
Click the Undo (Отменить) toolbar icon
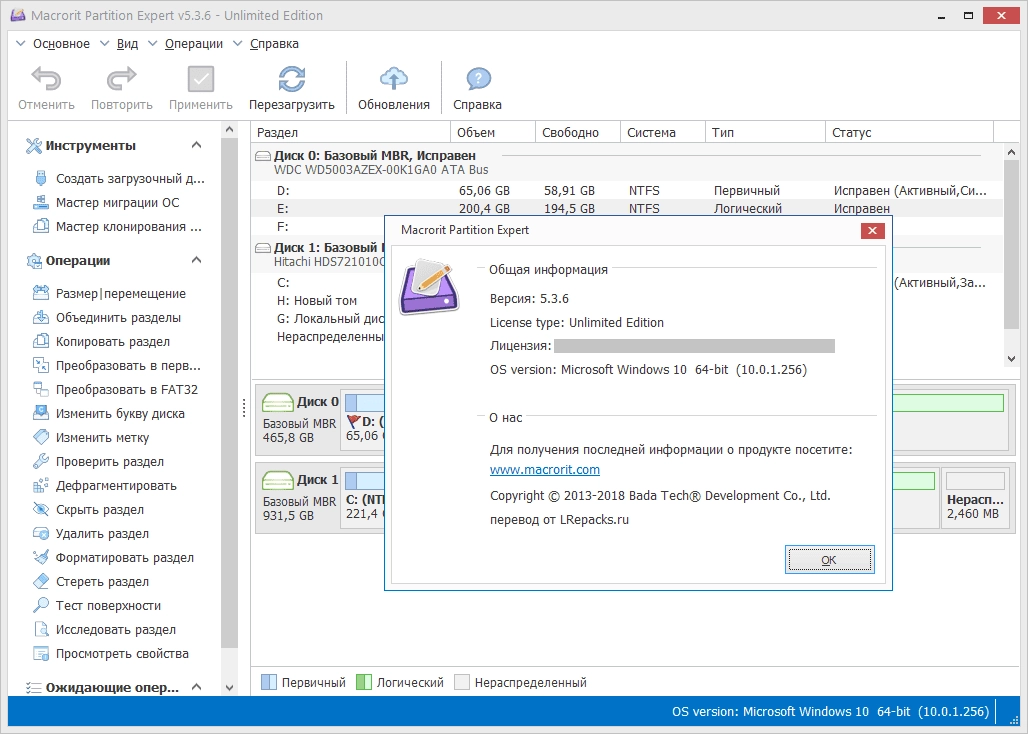click(46, 79)
